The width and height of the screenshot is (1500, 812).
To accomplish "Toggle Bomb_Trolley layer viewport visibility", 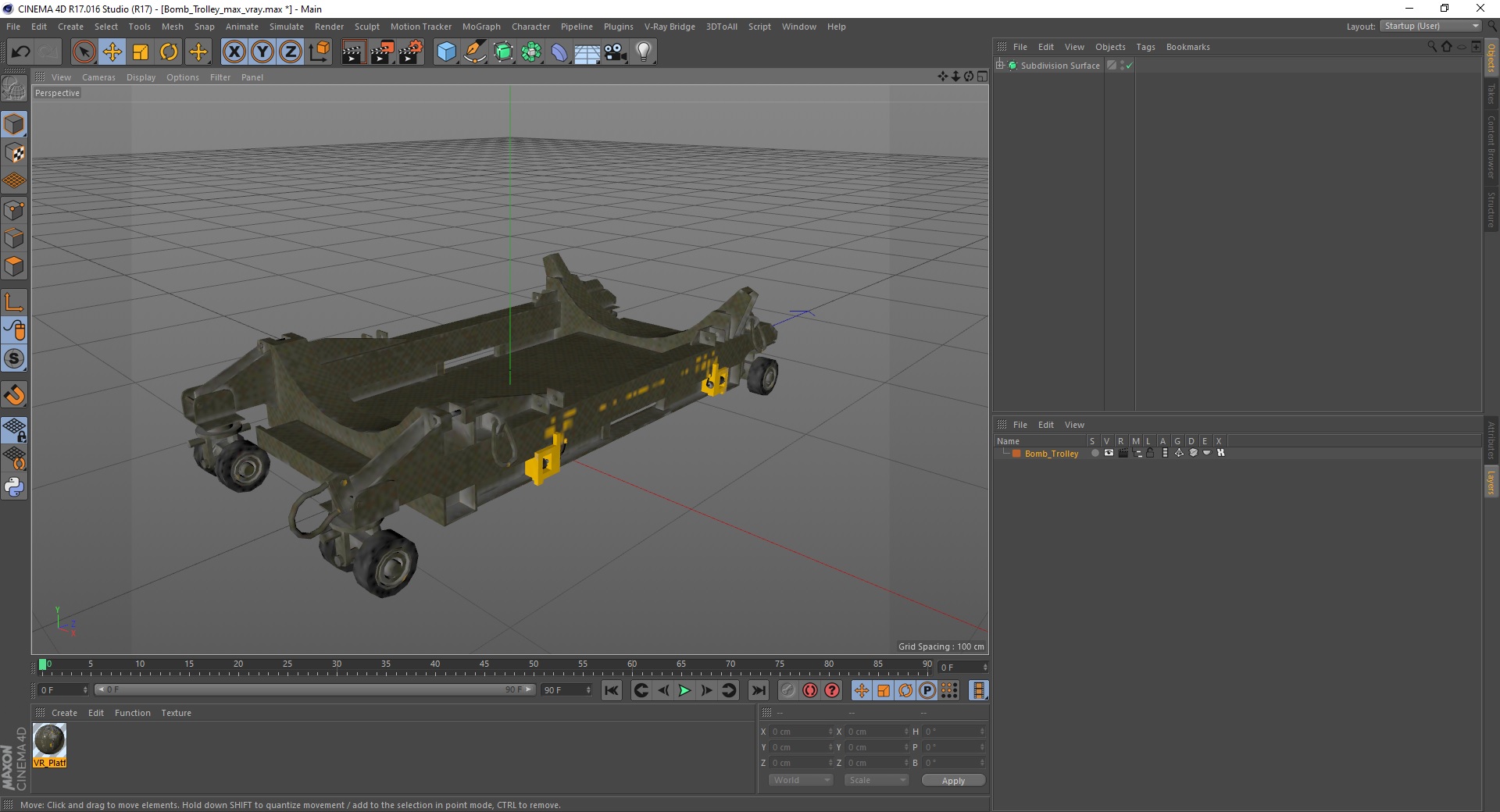I will click(x=1109, y=453).
